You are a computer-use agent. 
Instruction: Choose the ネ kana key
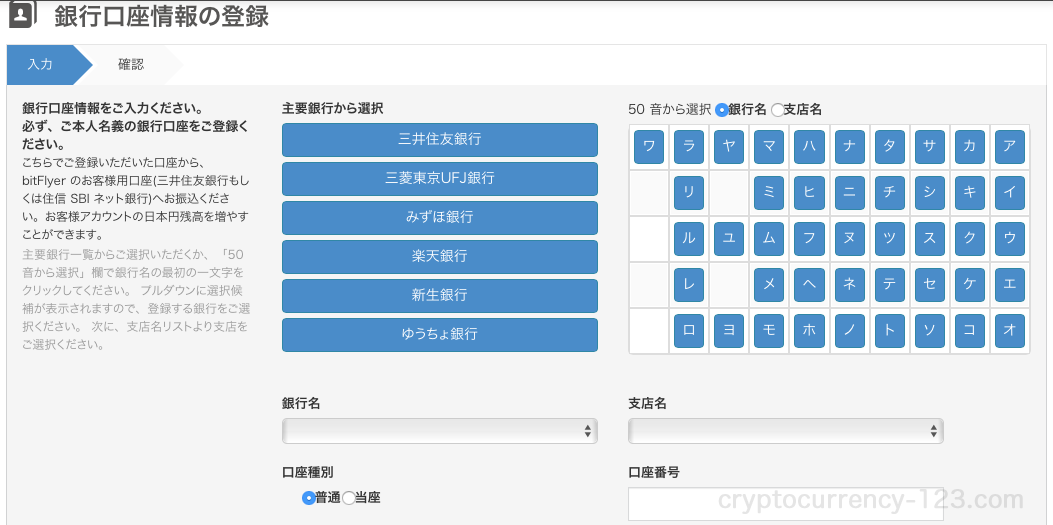pos(850,285)
